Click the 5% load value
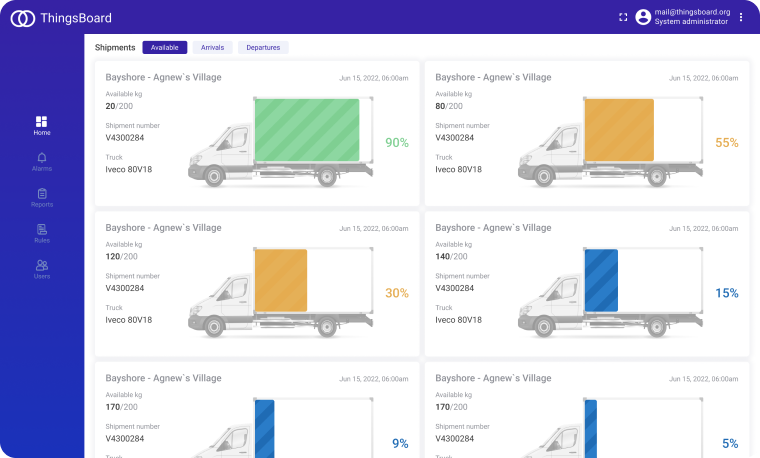This screenshot has width=760, height=458. (x=730, y=443)
